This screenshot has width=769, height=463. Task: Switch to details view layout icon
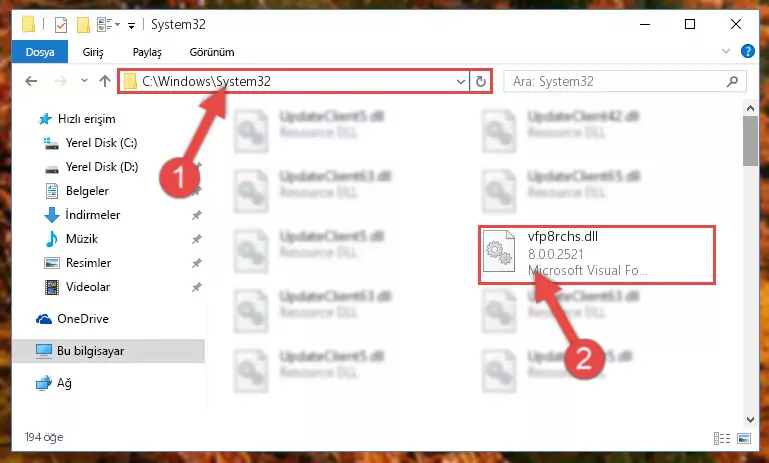coord(721,438)
